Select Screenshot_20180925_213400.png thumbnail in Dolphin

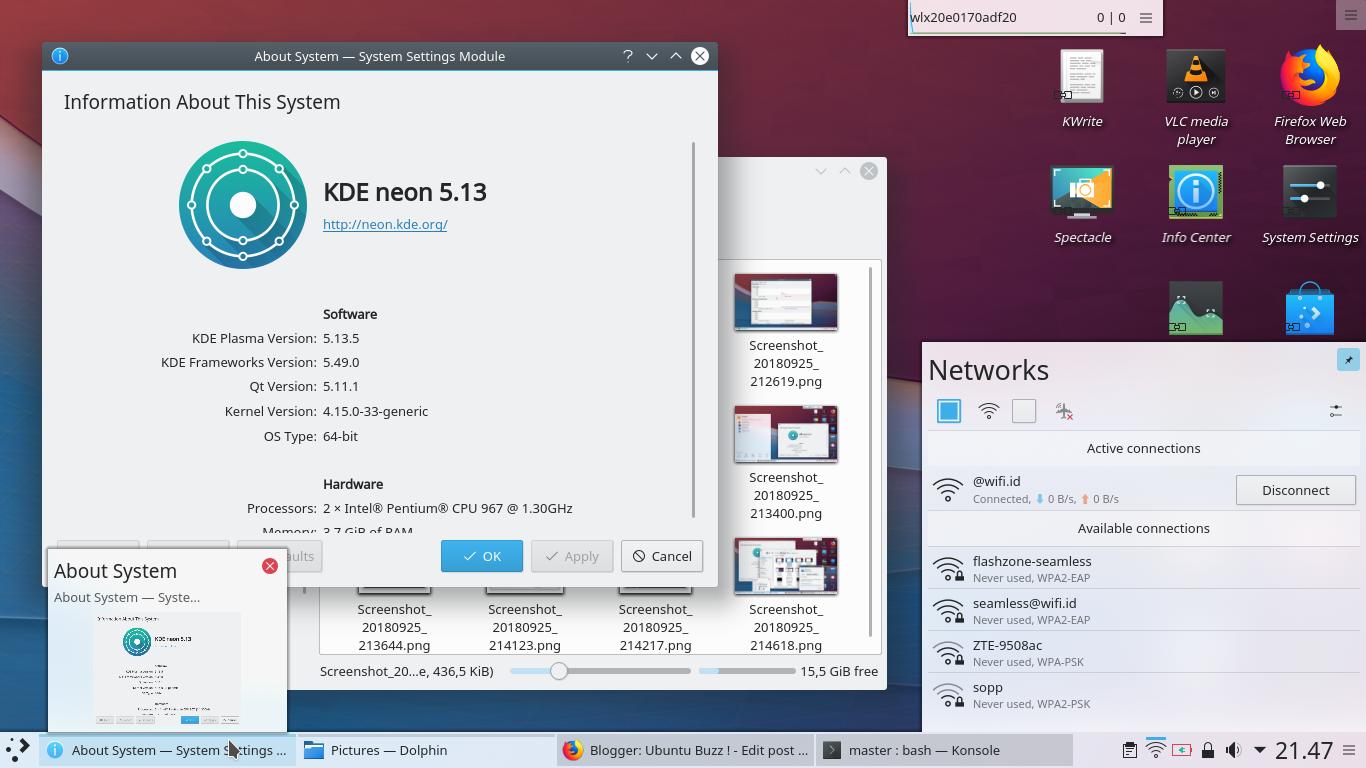pyautogui.click(x=786, y=434)
